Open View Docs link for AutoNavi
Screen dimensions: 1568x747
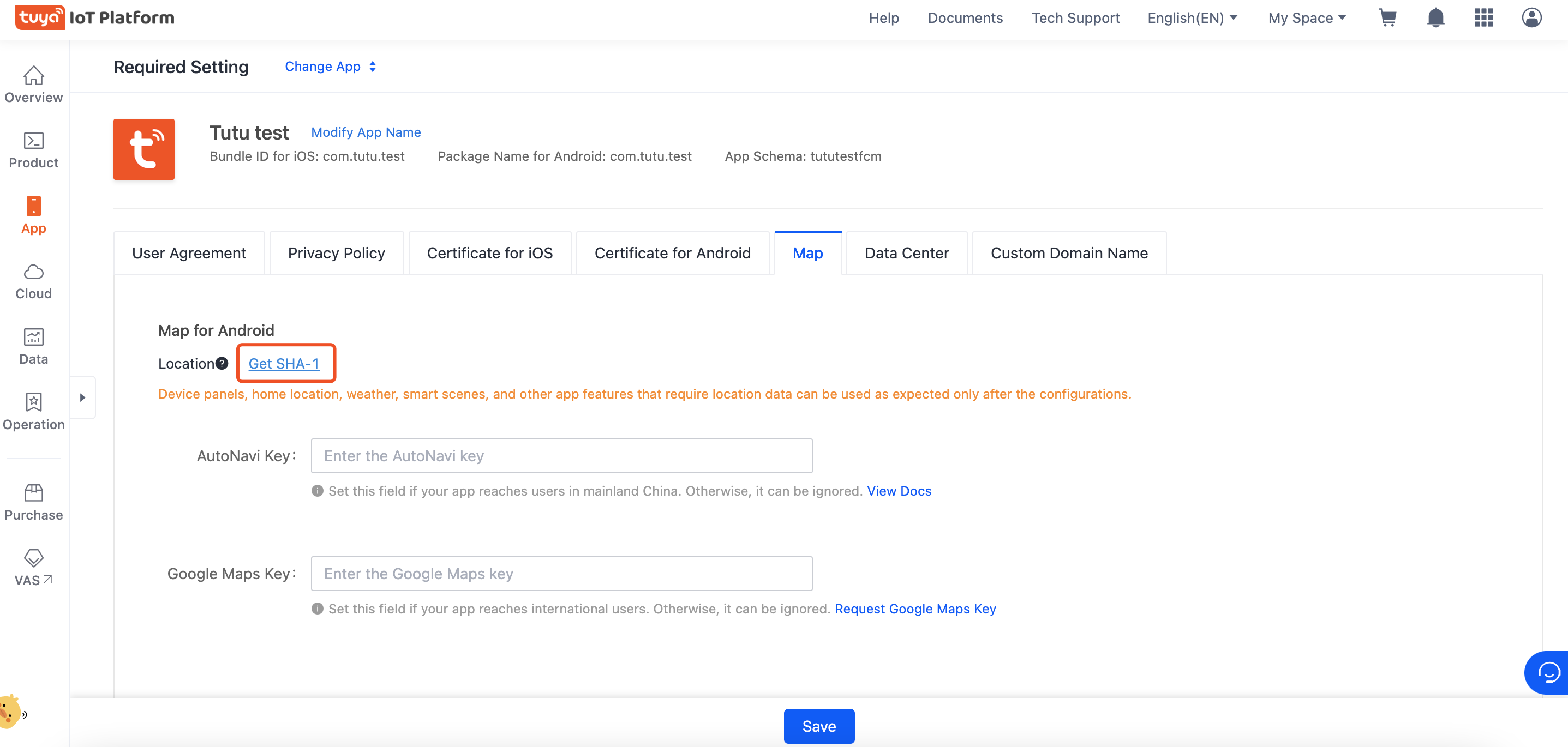point(899,491)
